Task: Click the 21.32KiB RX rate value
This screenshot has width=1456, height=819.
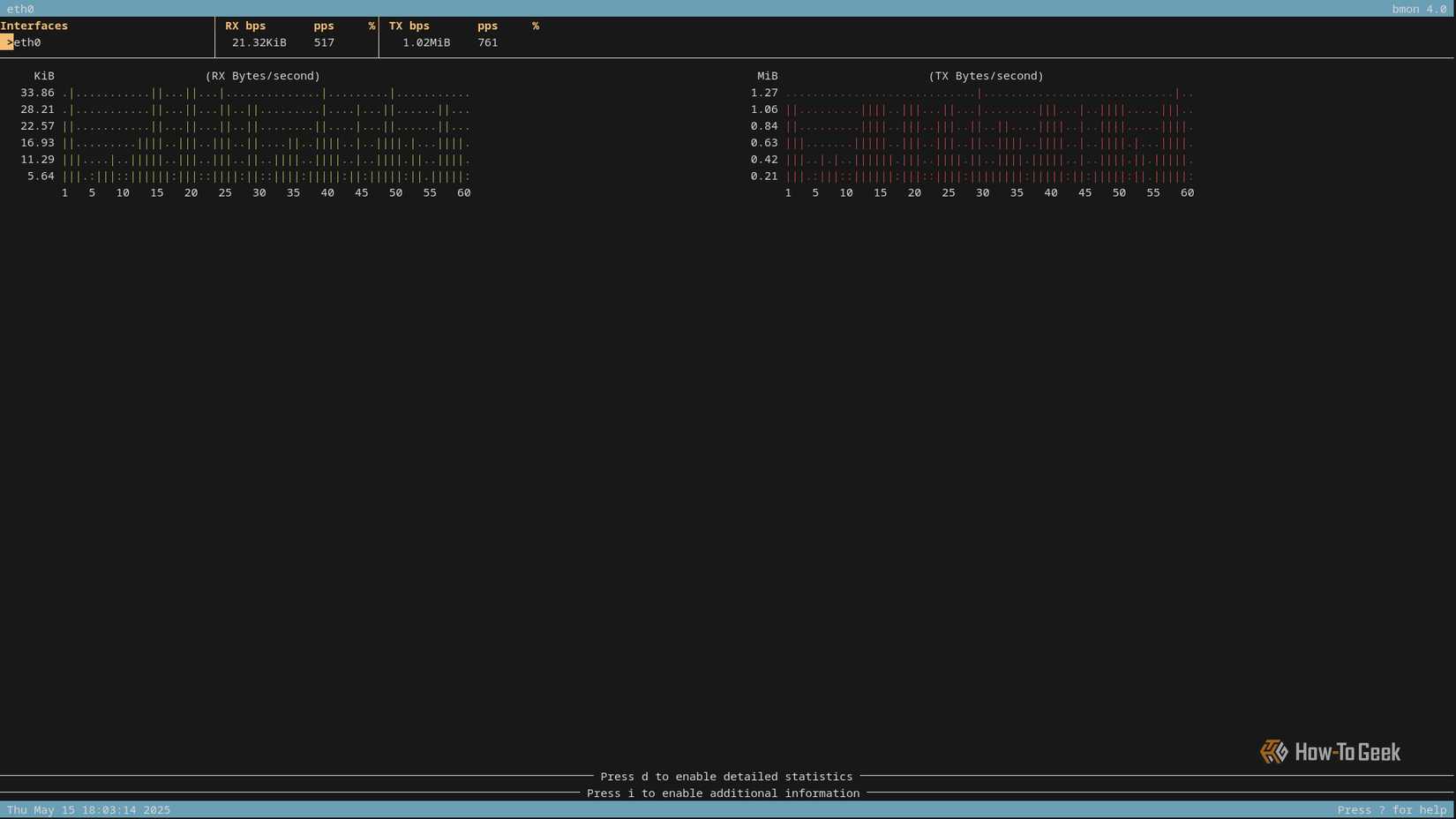Action: pos(259,42)
